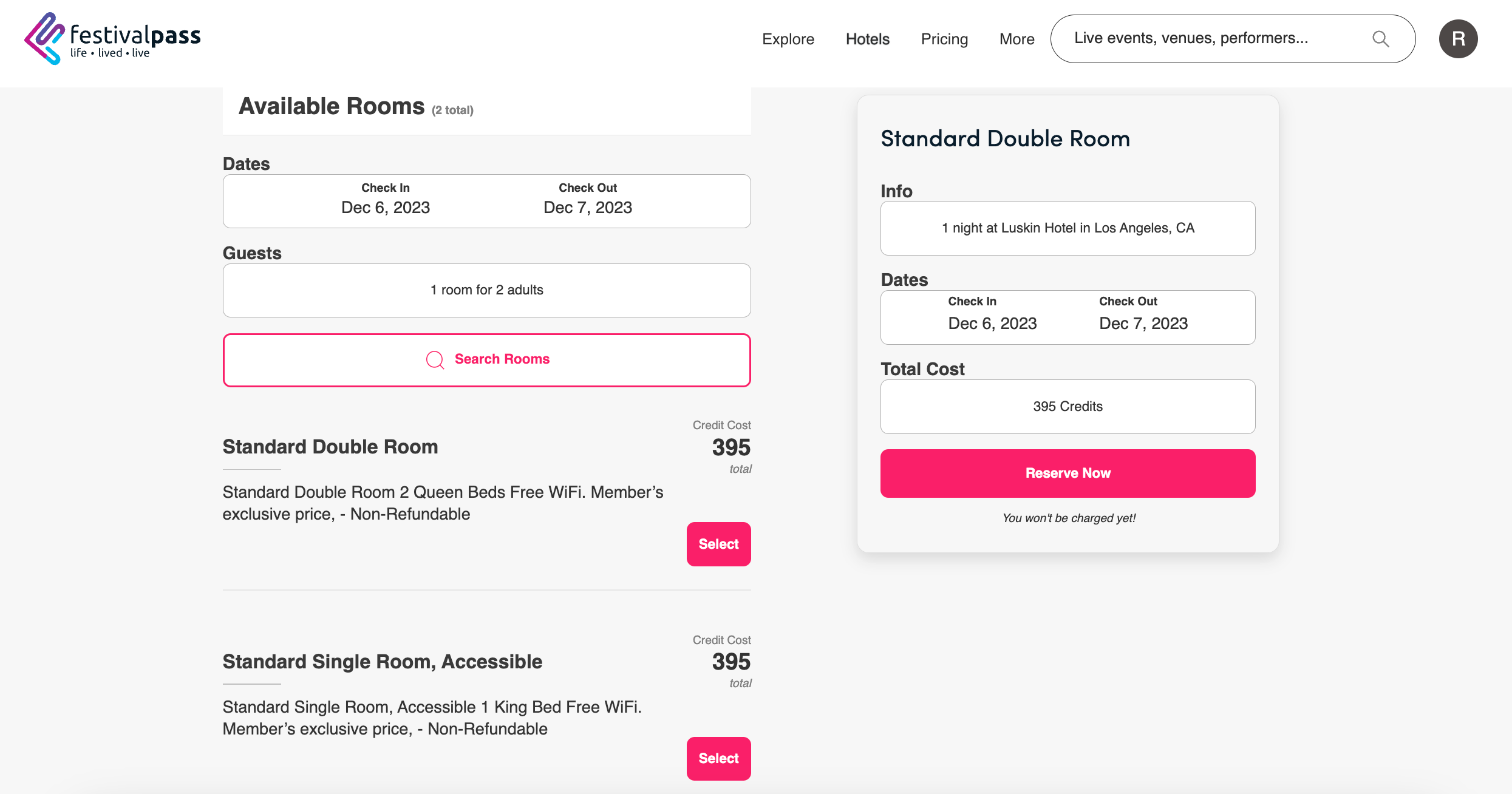Image resolution: width=1512 pixels, height=794 pixels.
Task: Click the search magnifier icon in header
Action: pos(1380,39)
